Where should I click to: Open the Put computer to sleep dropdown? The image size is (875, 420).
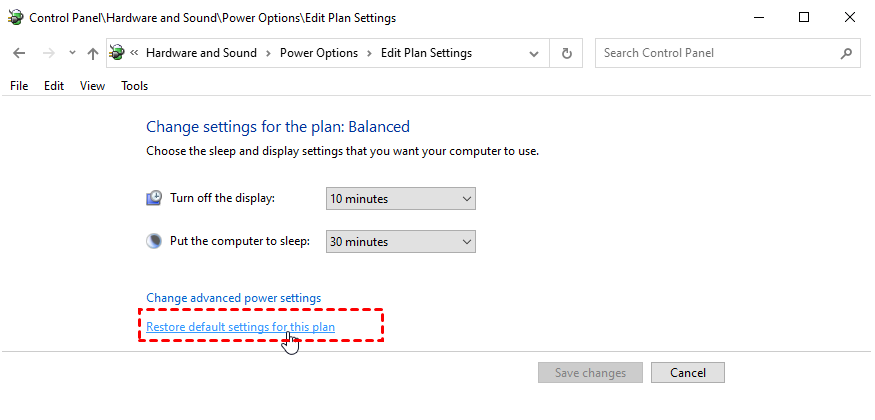pyautogui.click(x=401, y=242)
